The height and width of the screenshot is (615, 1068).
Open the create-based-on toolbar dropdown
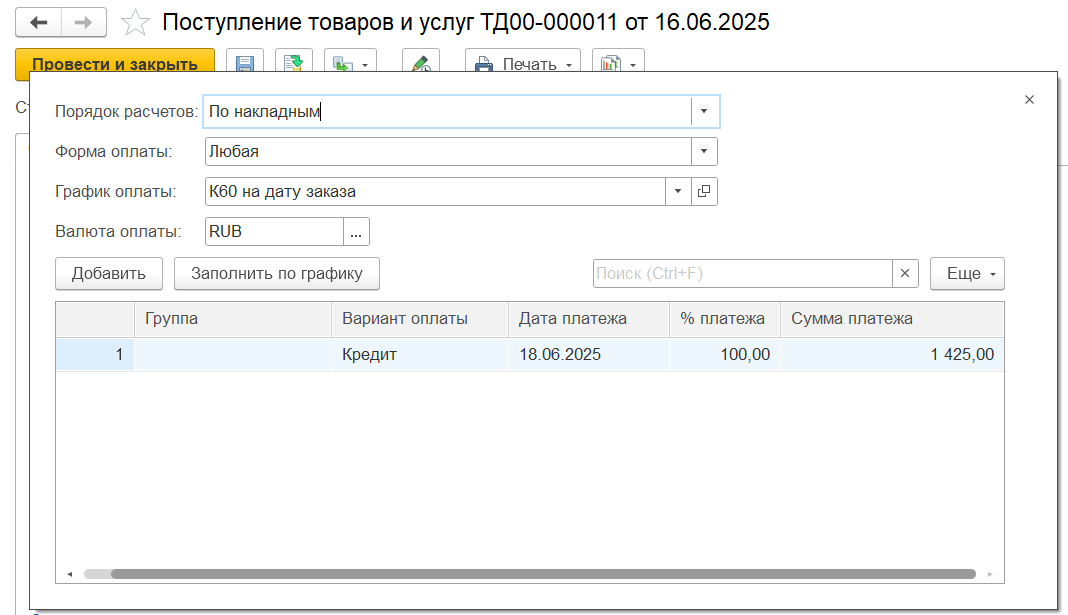tap(350, 64)
